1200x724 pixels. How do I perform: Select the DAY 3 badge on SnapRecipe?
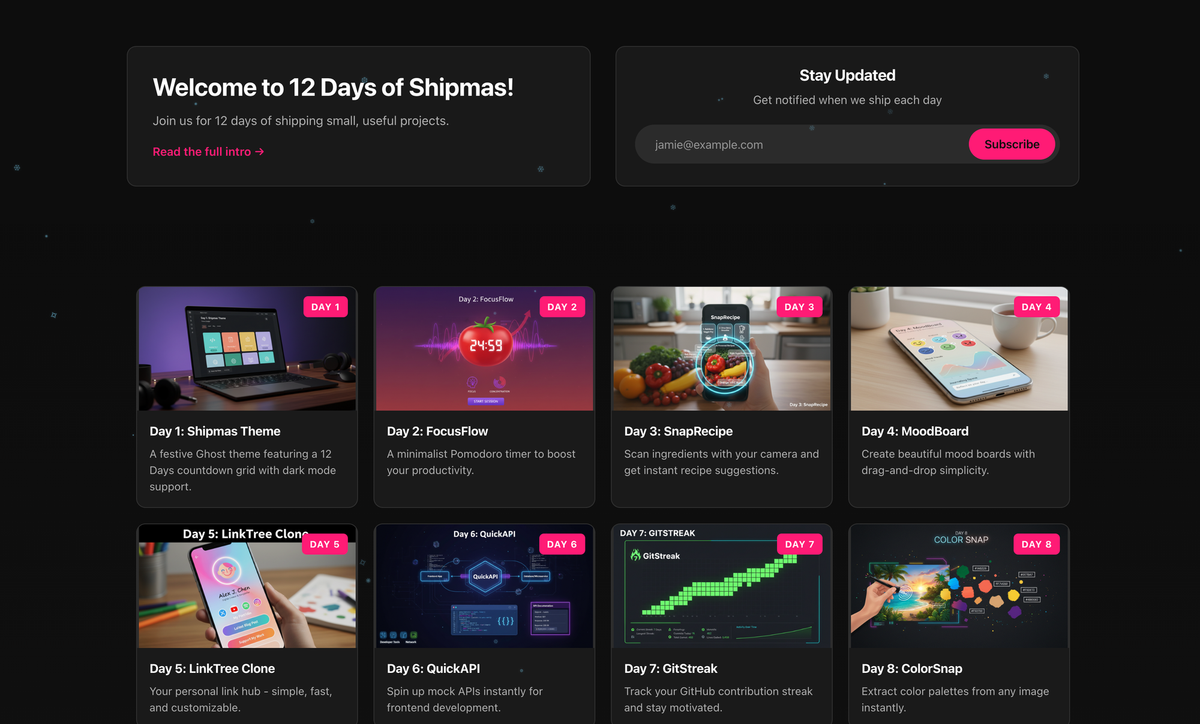pos(800,307)
